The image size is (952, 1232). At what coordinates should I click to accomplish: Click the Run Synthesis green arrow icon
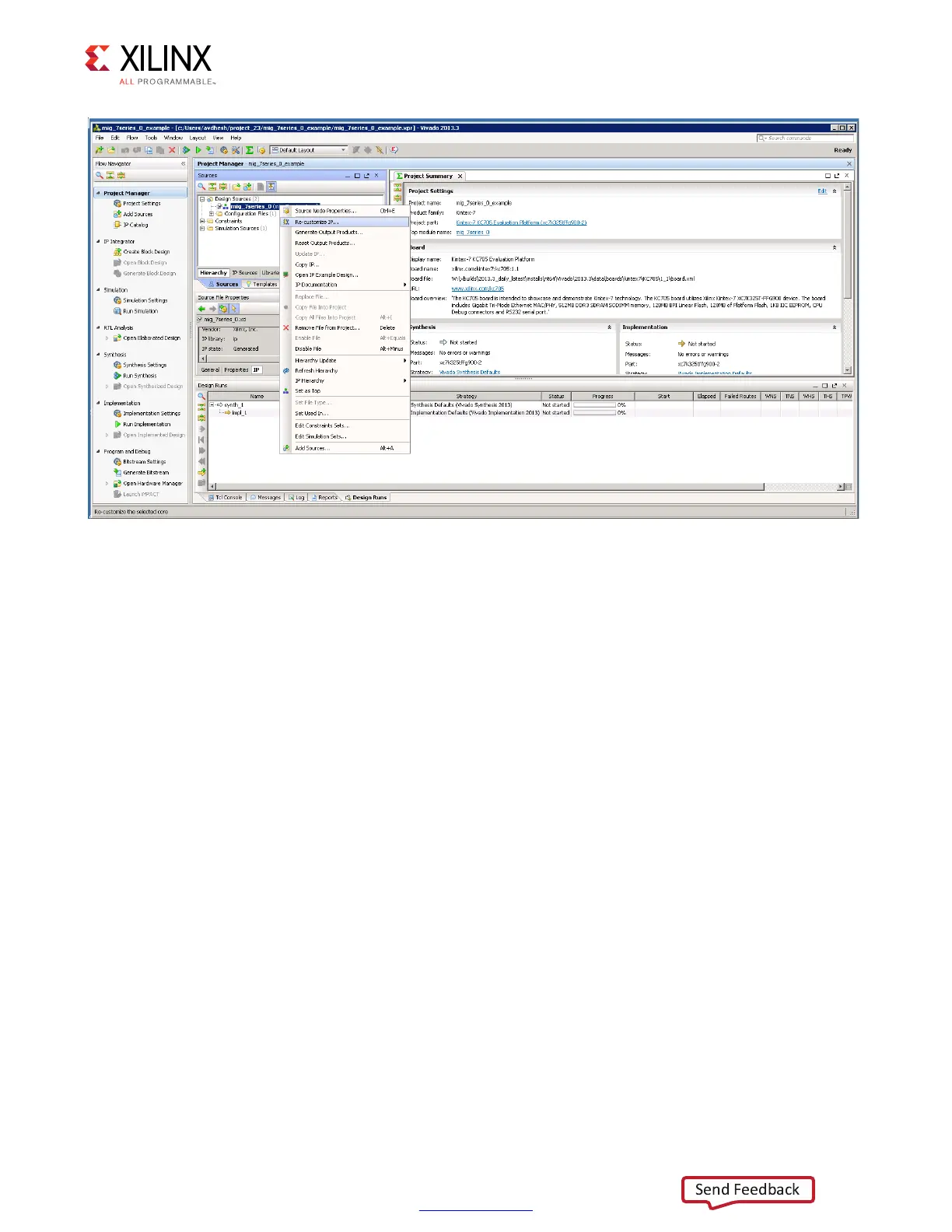click(117, 376)
